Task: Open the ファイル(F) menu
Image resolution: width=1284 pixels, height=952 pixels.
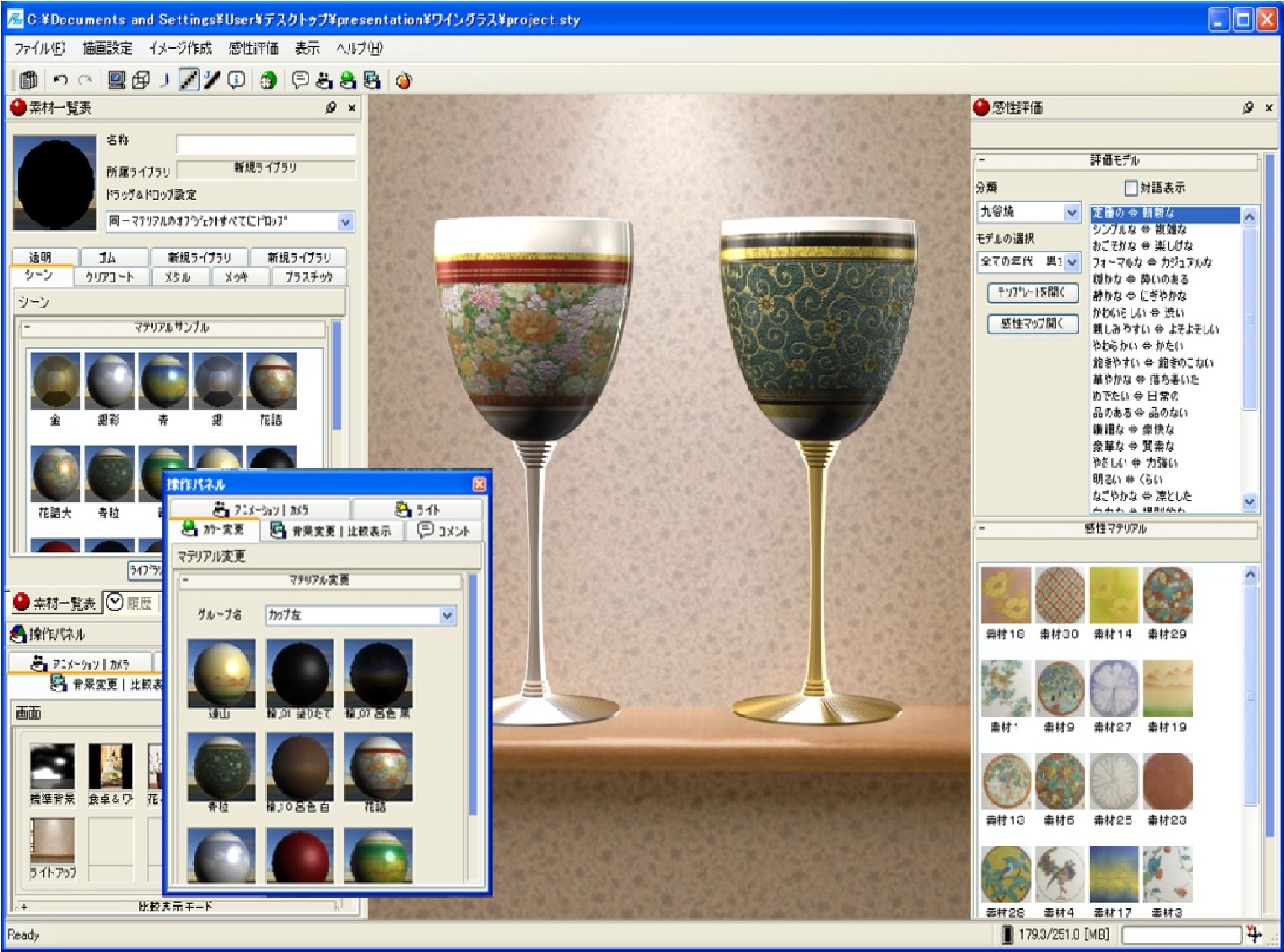Action: pos(39,49)
